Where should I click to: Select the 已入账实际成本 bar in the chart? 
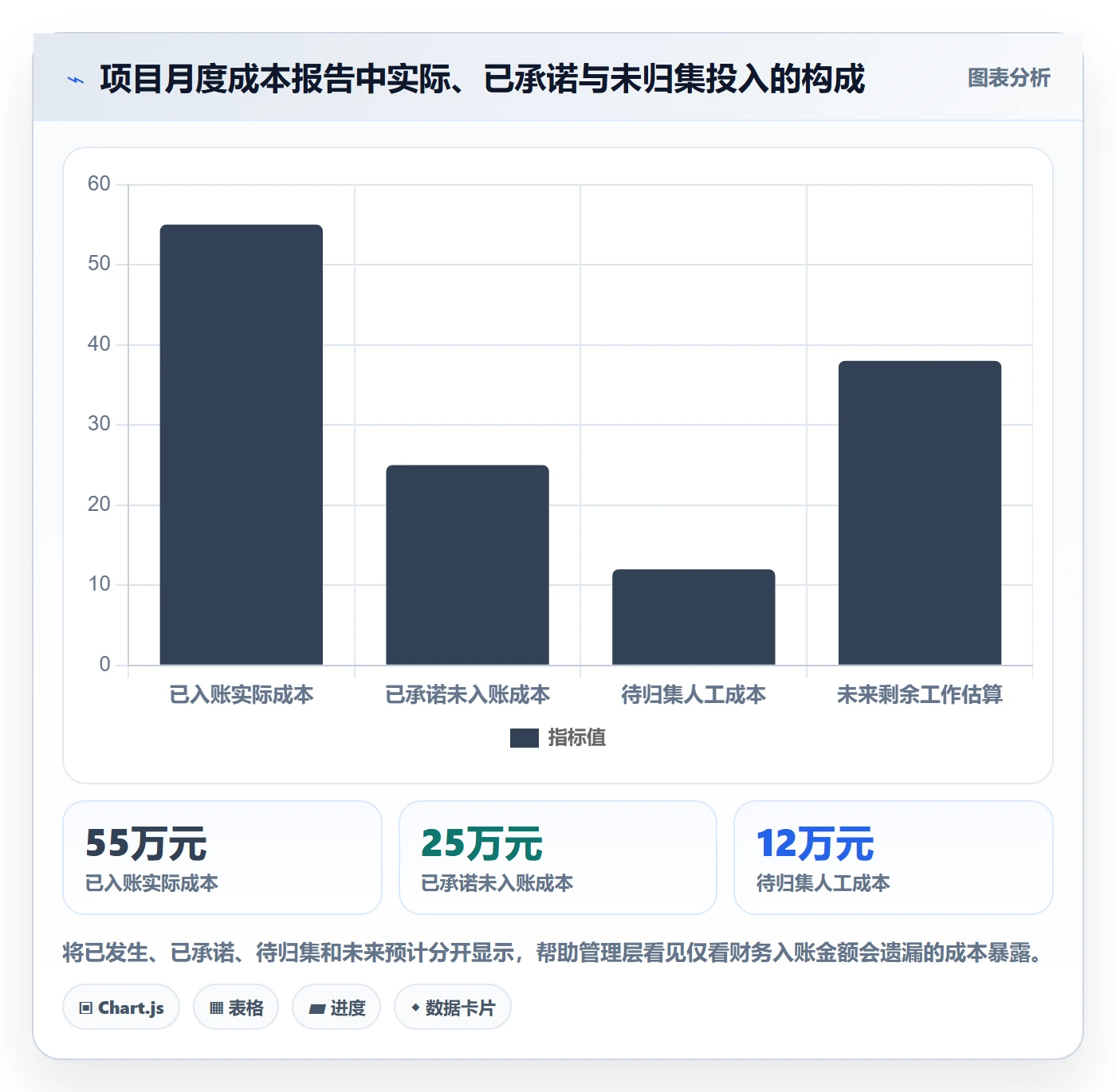click(242, 445)
